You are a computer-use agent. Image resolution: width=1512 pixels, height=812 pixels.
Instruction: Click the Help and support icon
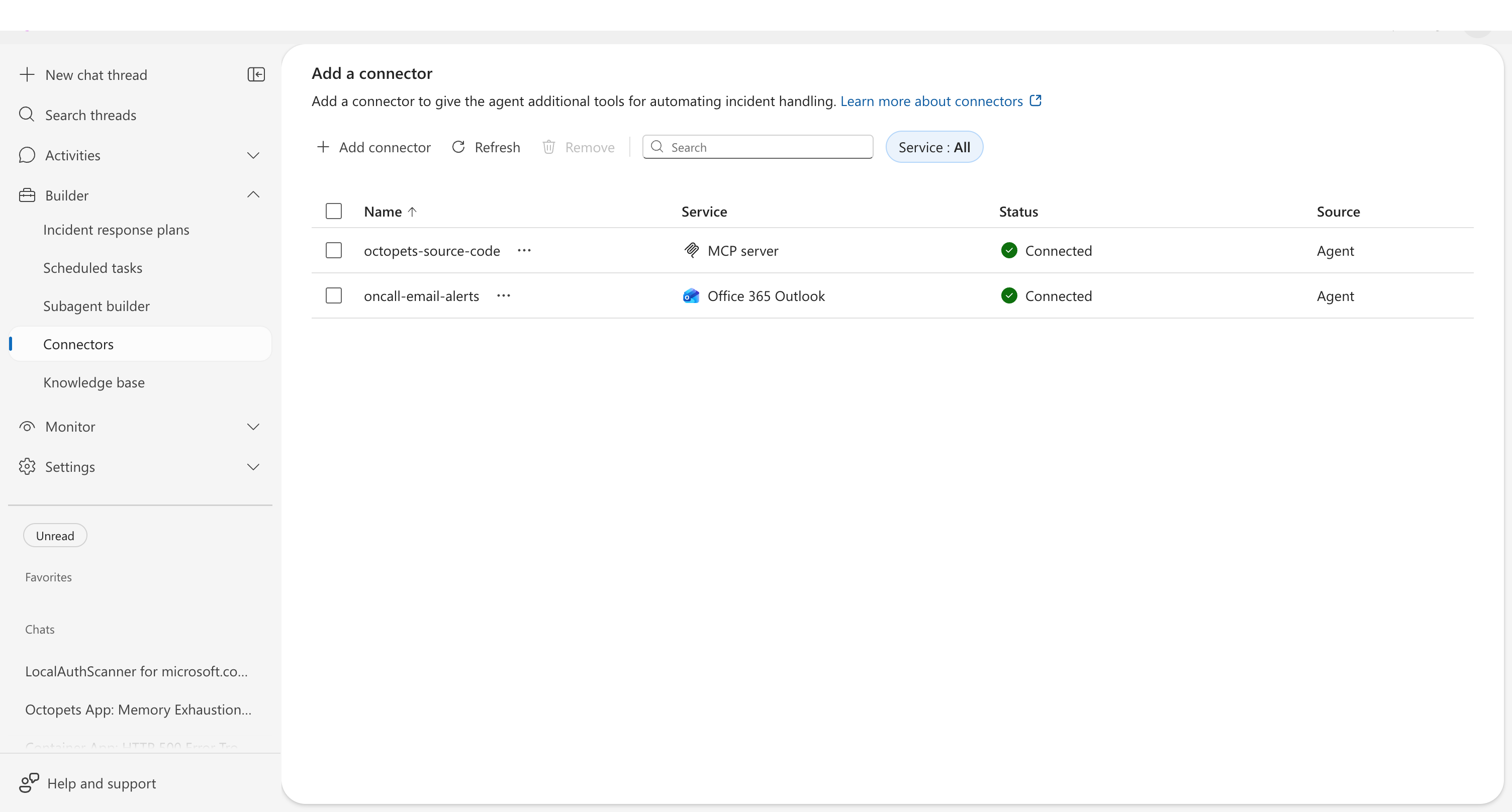(x=29, y=783)
